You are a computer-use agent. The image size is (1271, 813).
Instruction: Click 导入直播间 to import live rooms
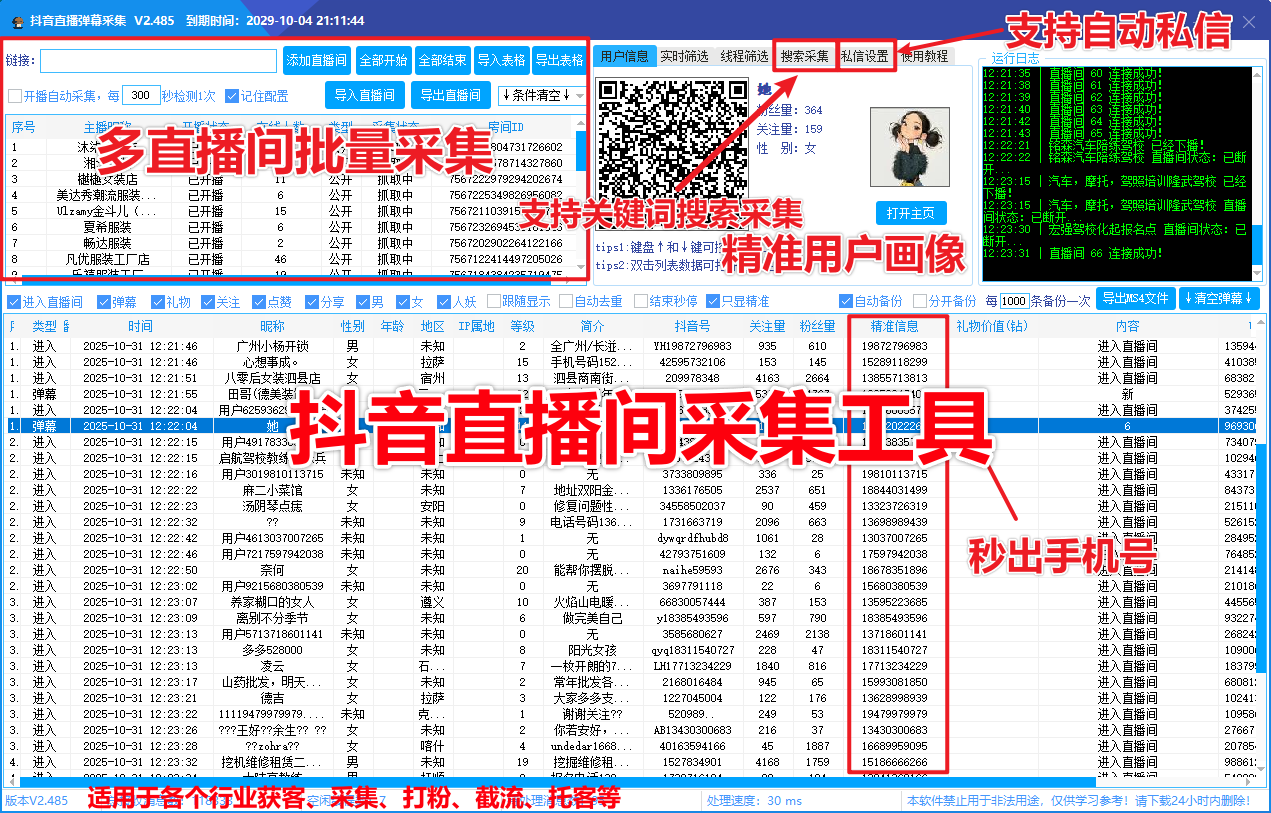tap(363, 95)
